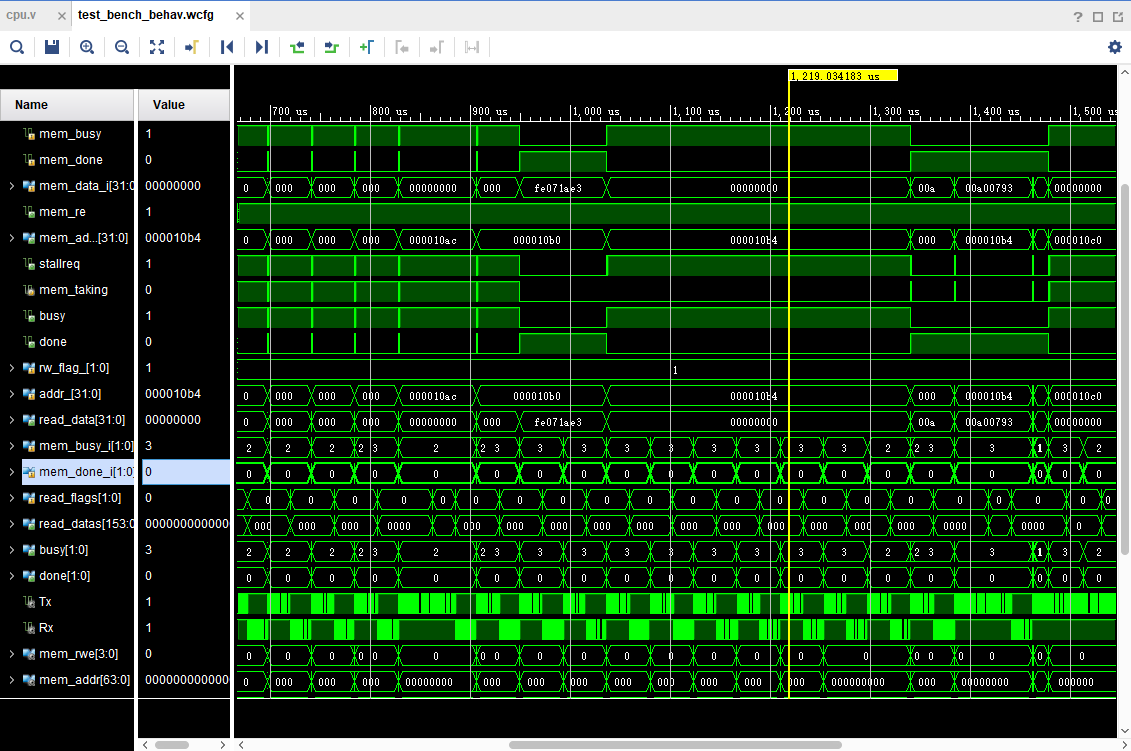Select the test_bench_behav.wcfg tab
The width and height of the screenshot is (1131, 751).
tap(146, 15)
